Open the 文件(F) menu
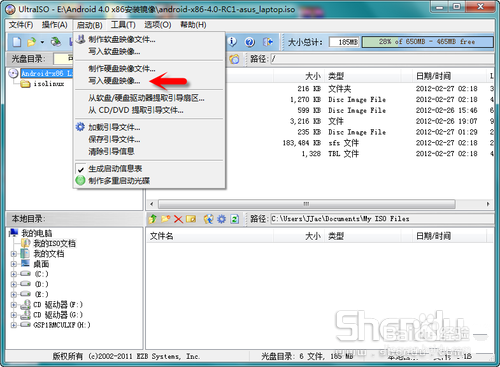Image resolution: width=500 pixels, height=367 pixels. 21,25
